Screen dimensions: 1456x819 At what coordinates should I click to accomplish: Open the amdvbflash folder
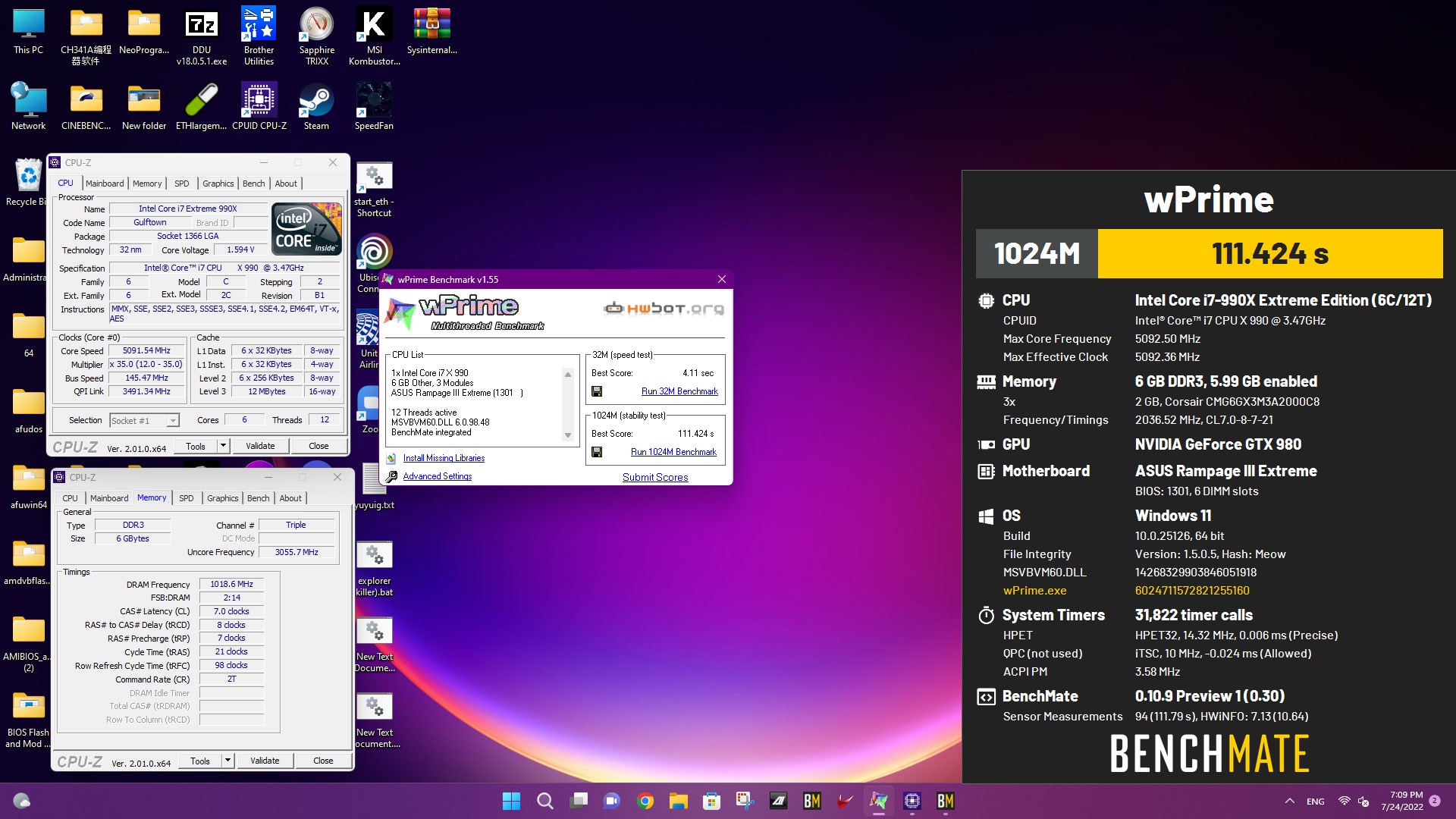pos(28,561)
